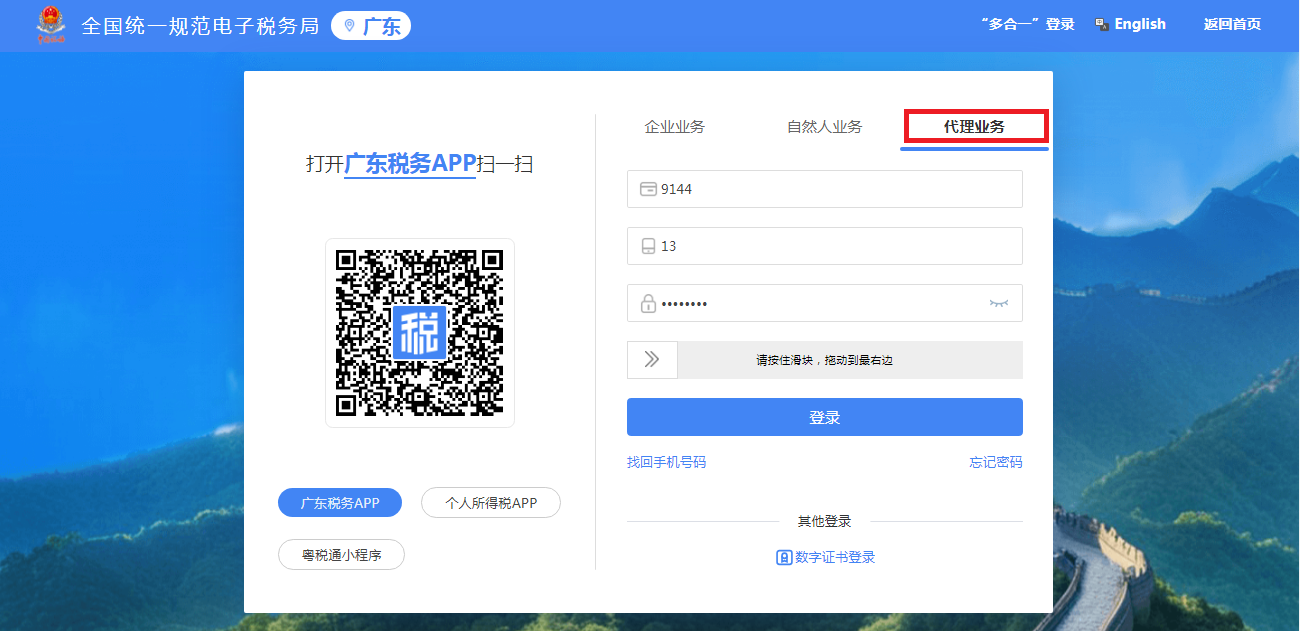Click the certificate icon beside 数字证书登录
This screenshot has height=631, width=1300.
click(x=784, y=557)
